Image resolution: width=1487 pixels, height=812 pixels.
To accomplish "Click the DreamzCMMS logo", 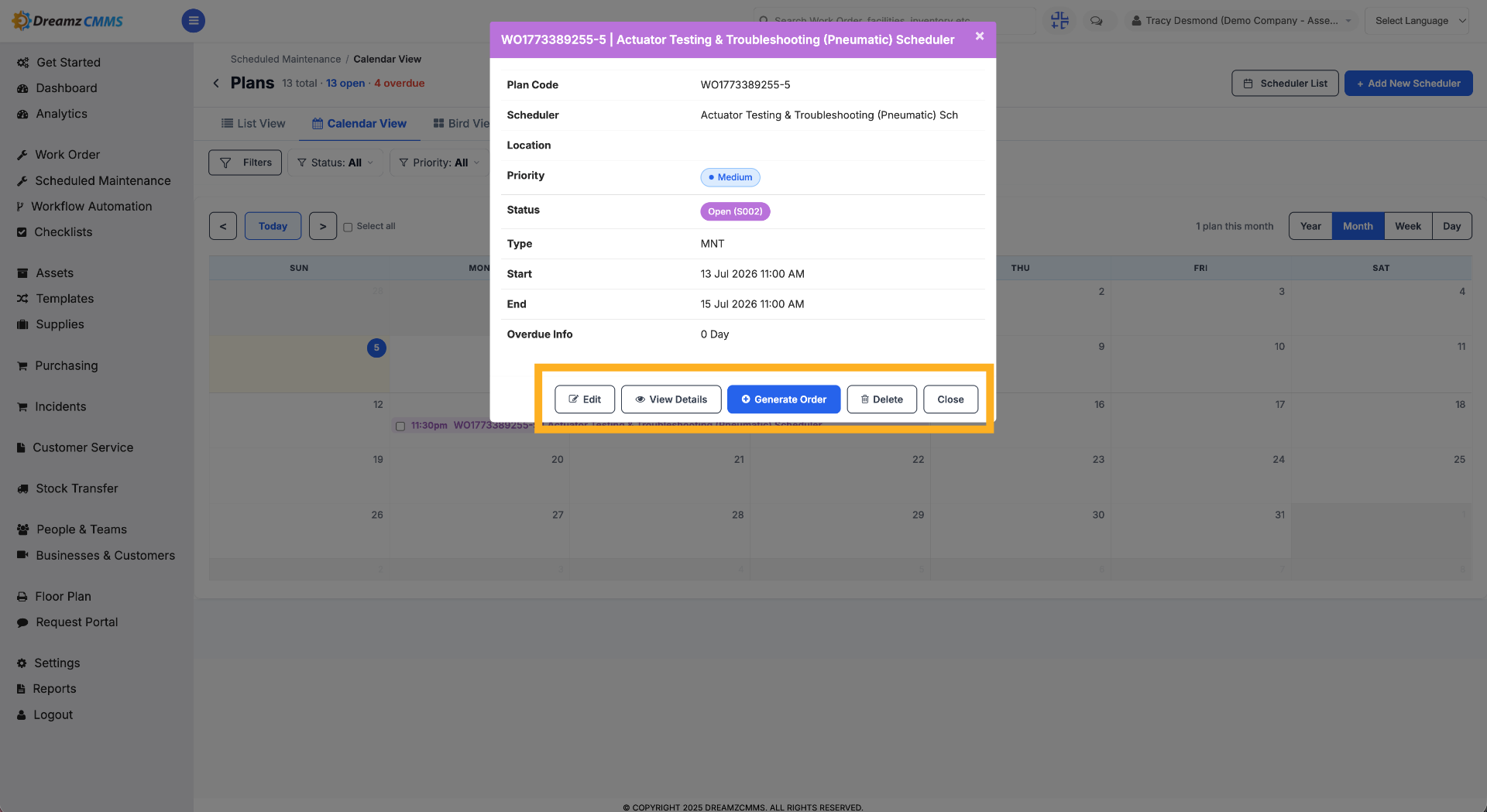I will [x=68, y=21].
